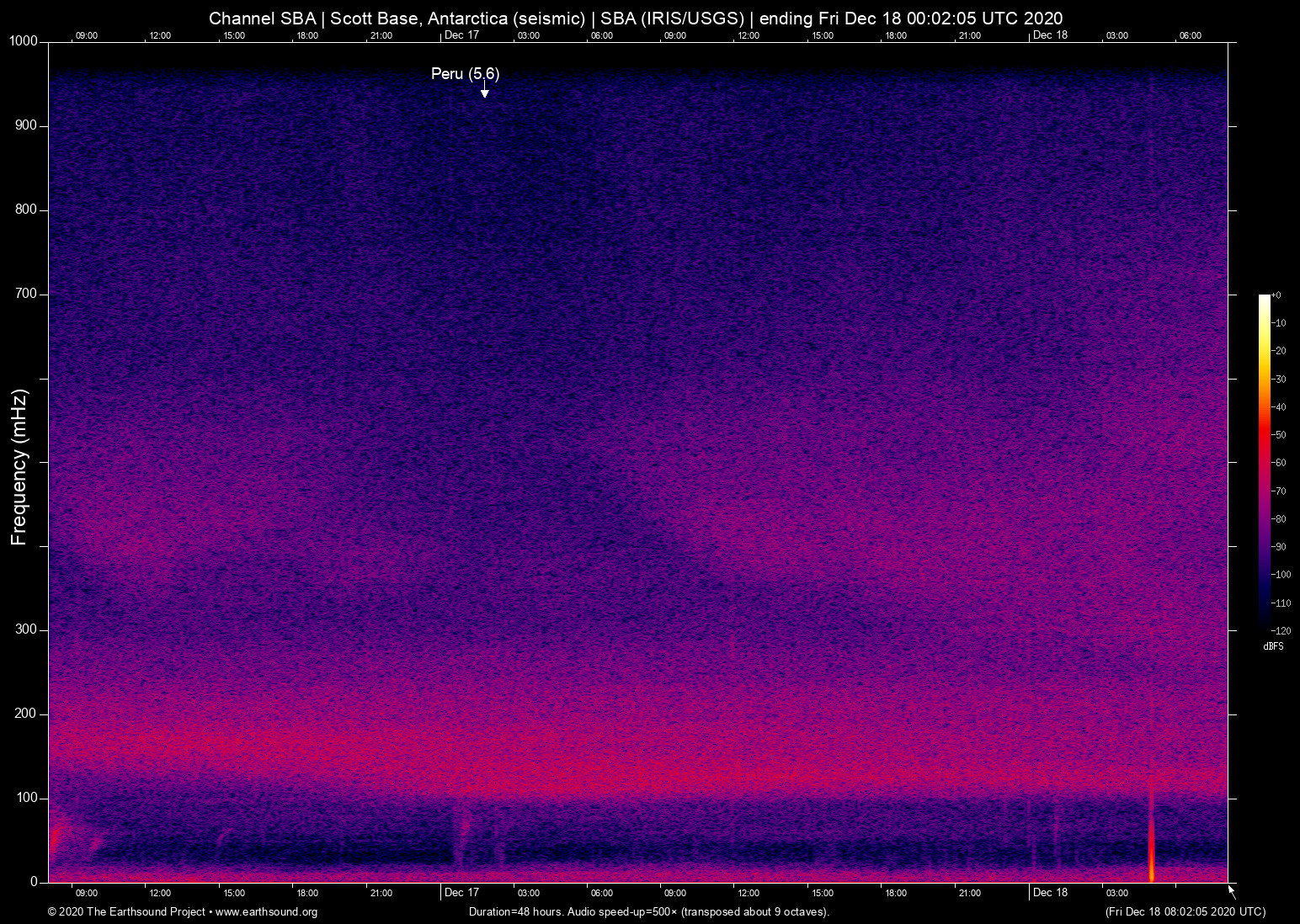Click the © 2020 The Earthsound Project text

pos(126,912)
